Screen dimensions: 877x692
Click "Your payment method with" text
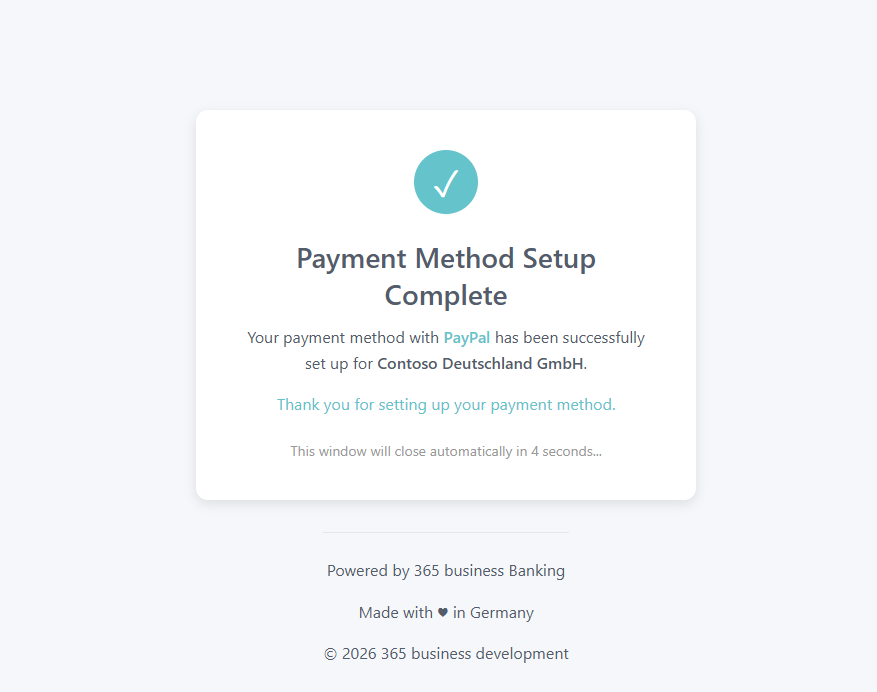343,338
